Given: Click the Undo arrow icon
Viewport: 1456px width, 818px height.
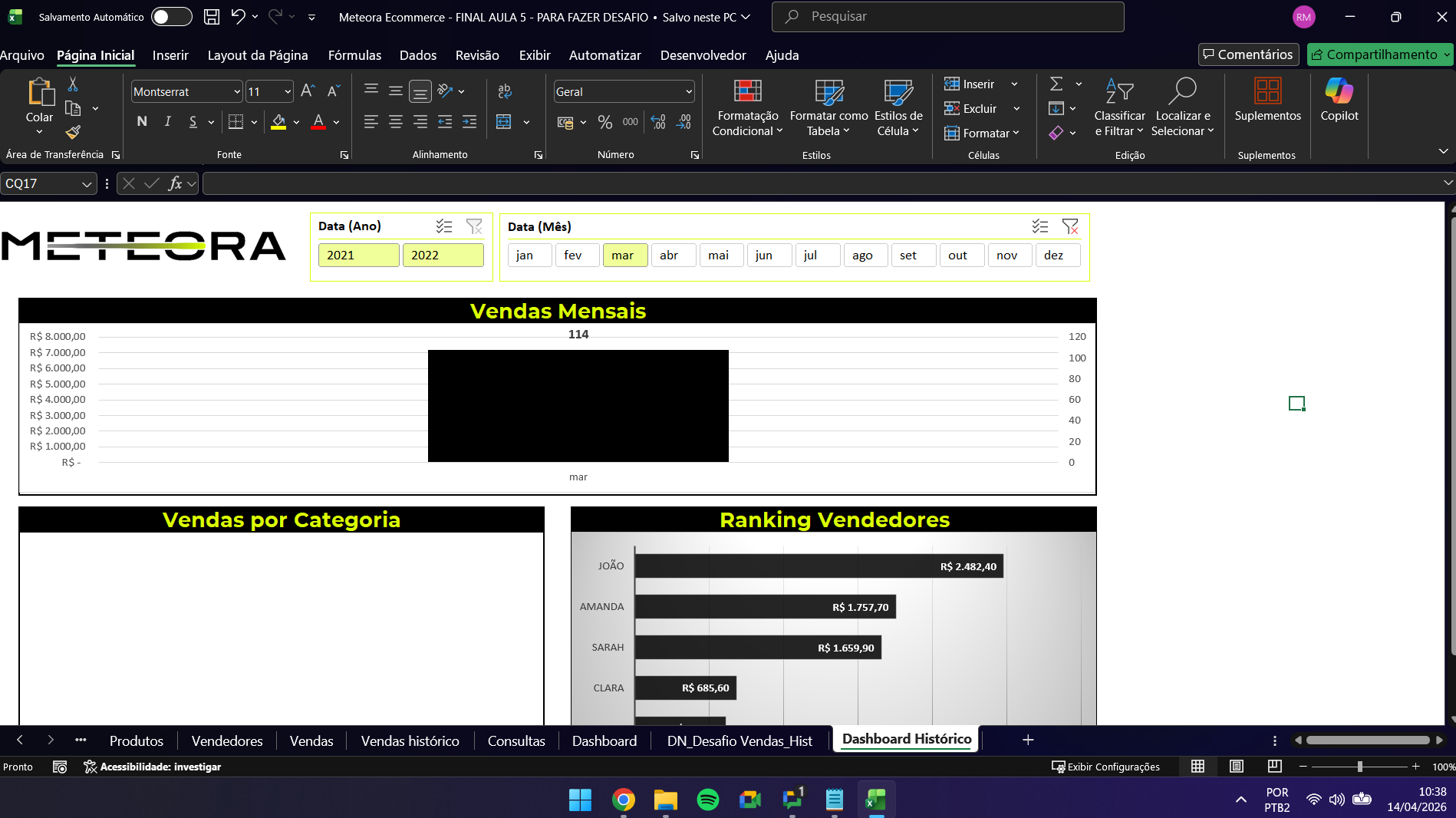Looking at the screenshot, I should tap(238, 16).
